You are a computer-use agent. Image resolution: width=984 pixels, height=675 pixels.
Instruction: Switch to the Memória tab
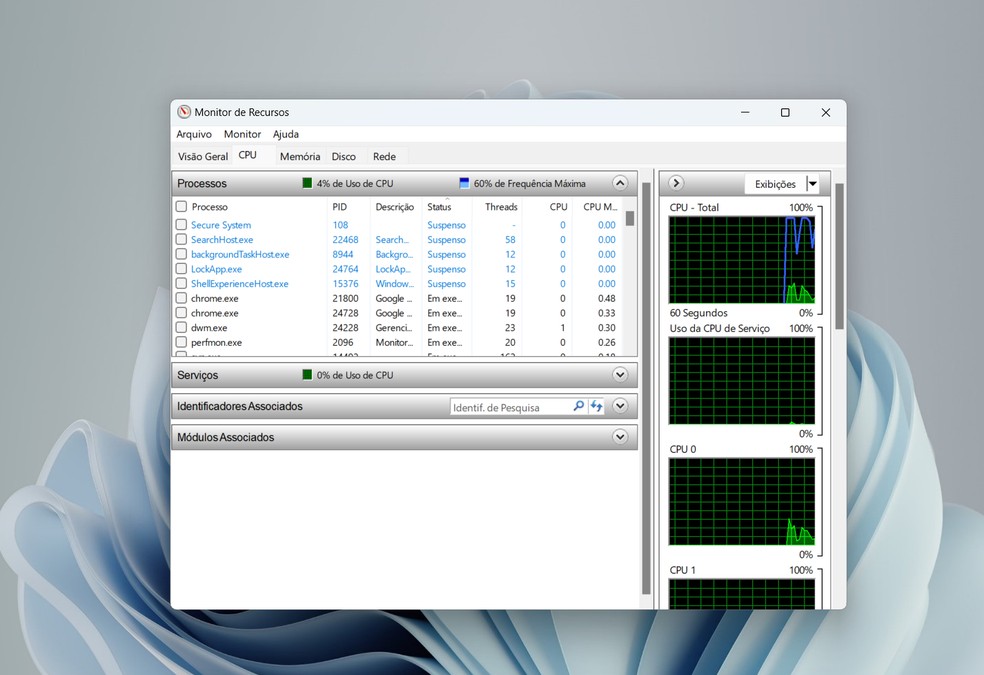click(x=300, y=157)
